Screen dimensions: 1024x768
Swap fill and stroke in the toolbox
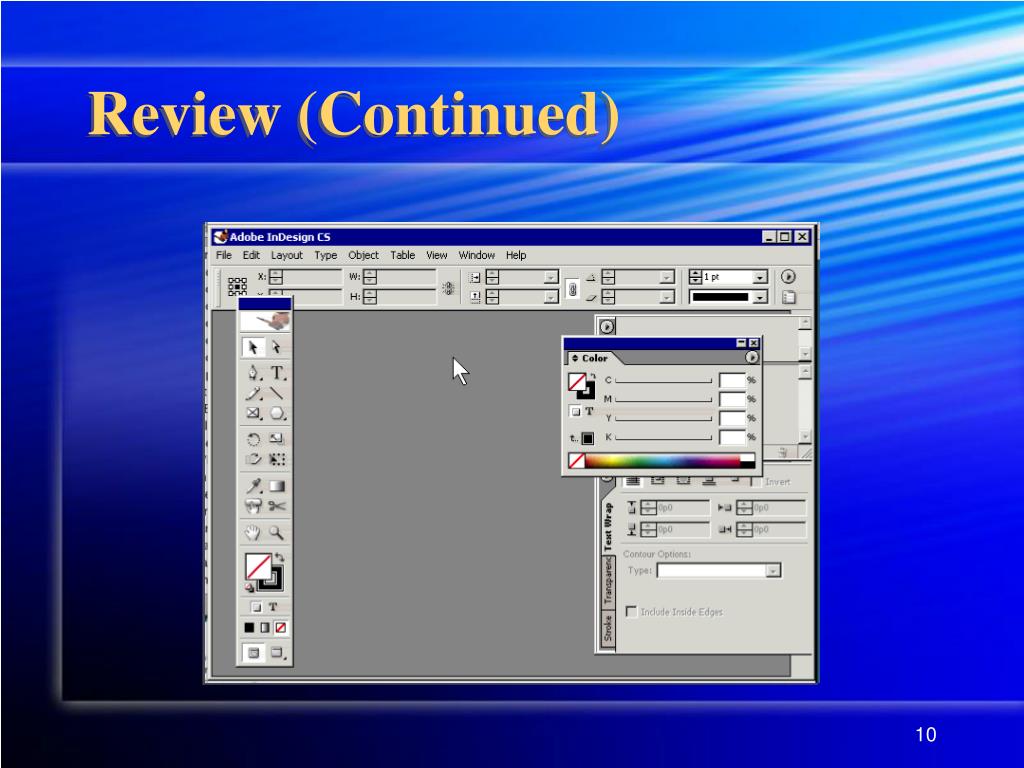(x=280, y=557)
